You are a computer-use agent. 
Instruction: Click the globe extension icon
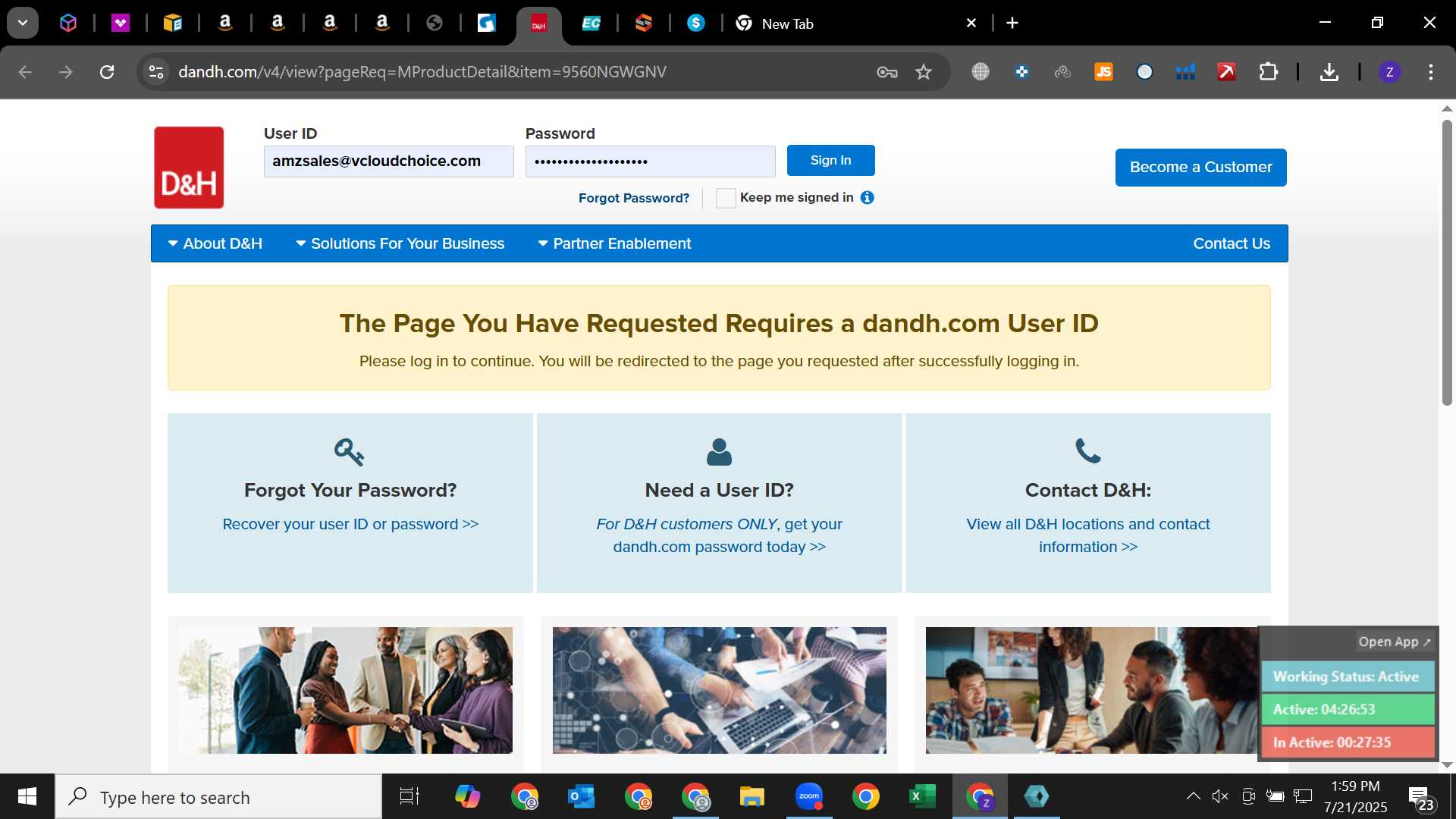pyautogui.click(x=981, y=72)
